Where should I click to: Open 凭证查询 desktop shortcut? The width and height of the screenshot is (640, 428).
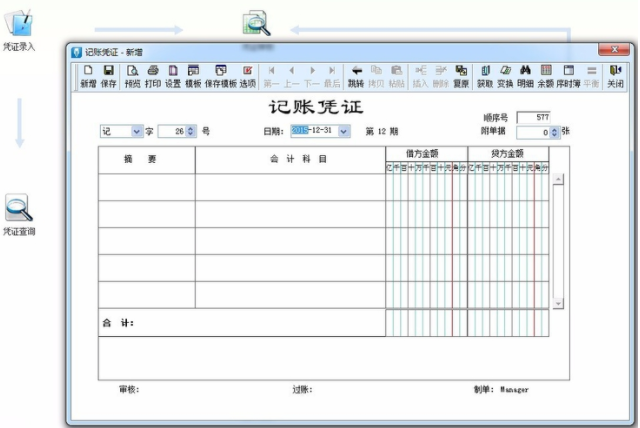(x=19, y=213)
